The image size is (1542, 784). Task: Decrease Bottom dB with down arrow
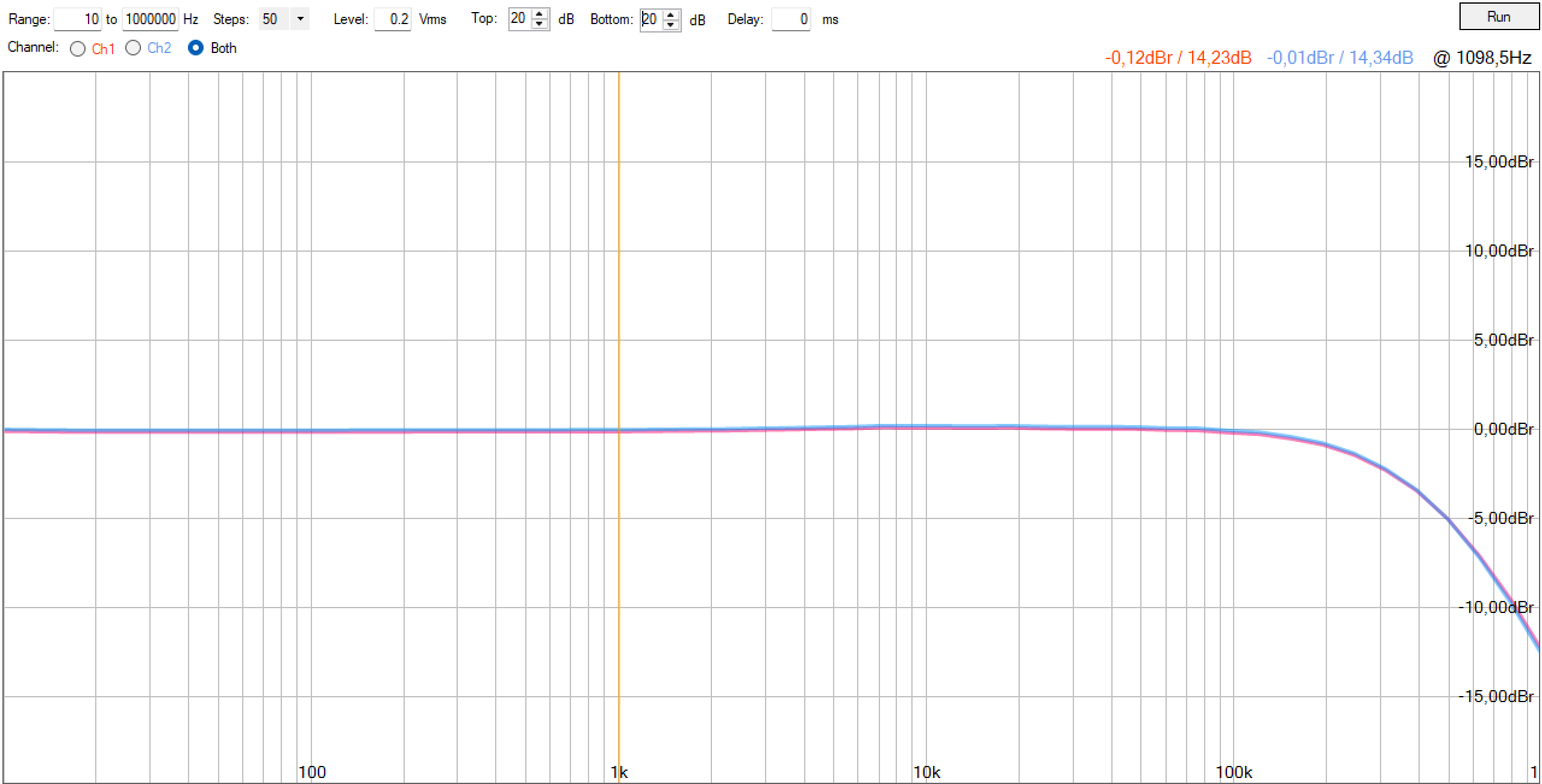[x=671, y=25]
